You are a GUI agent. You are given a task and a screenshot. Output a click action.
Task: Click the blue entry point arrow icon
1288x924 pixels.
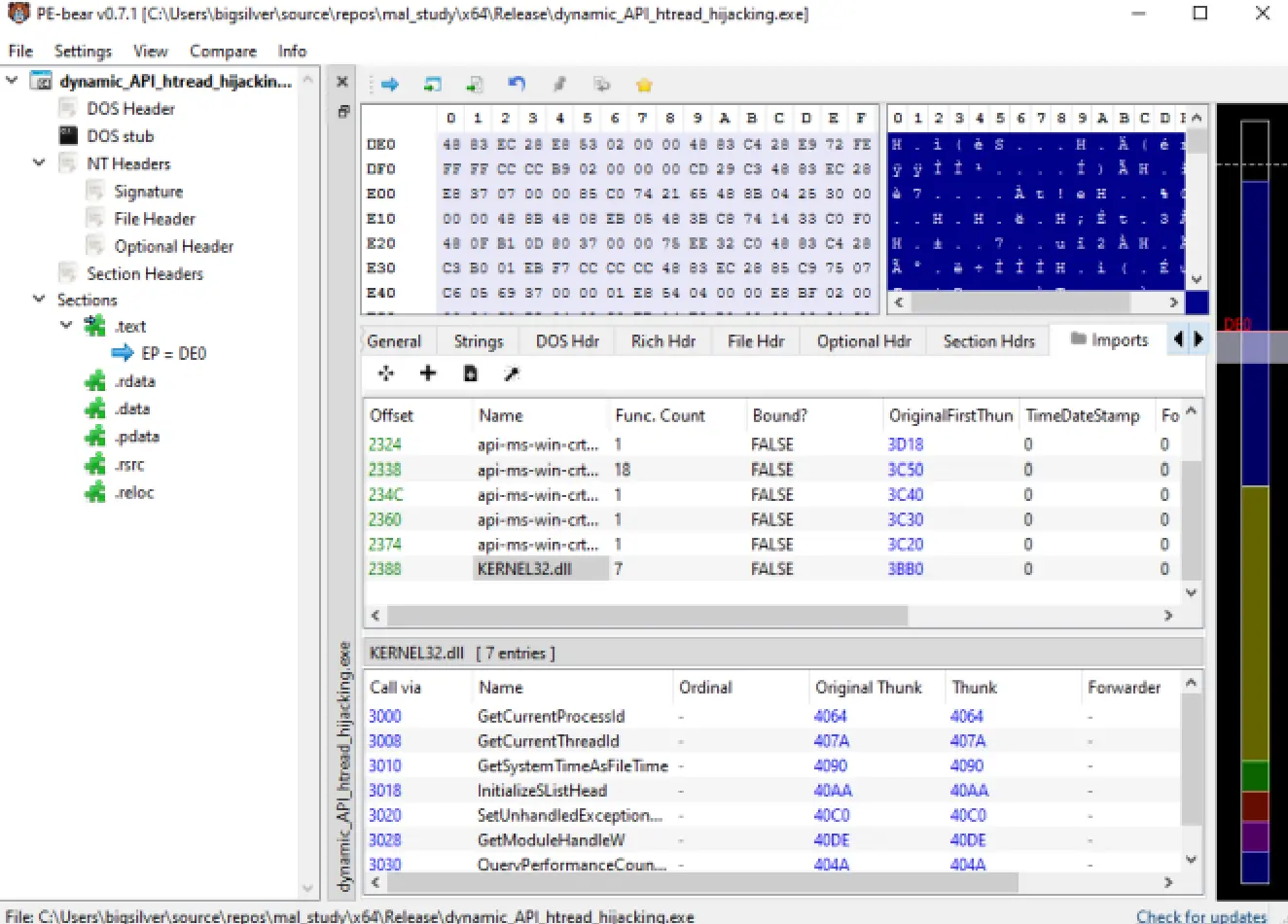(123, 353)
